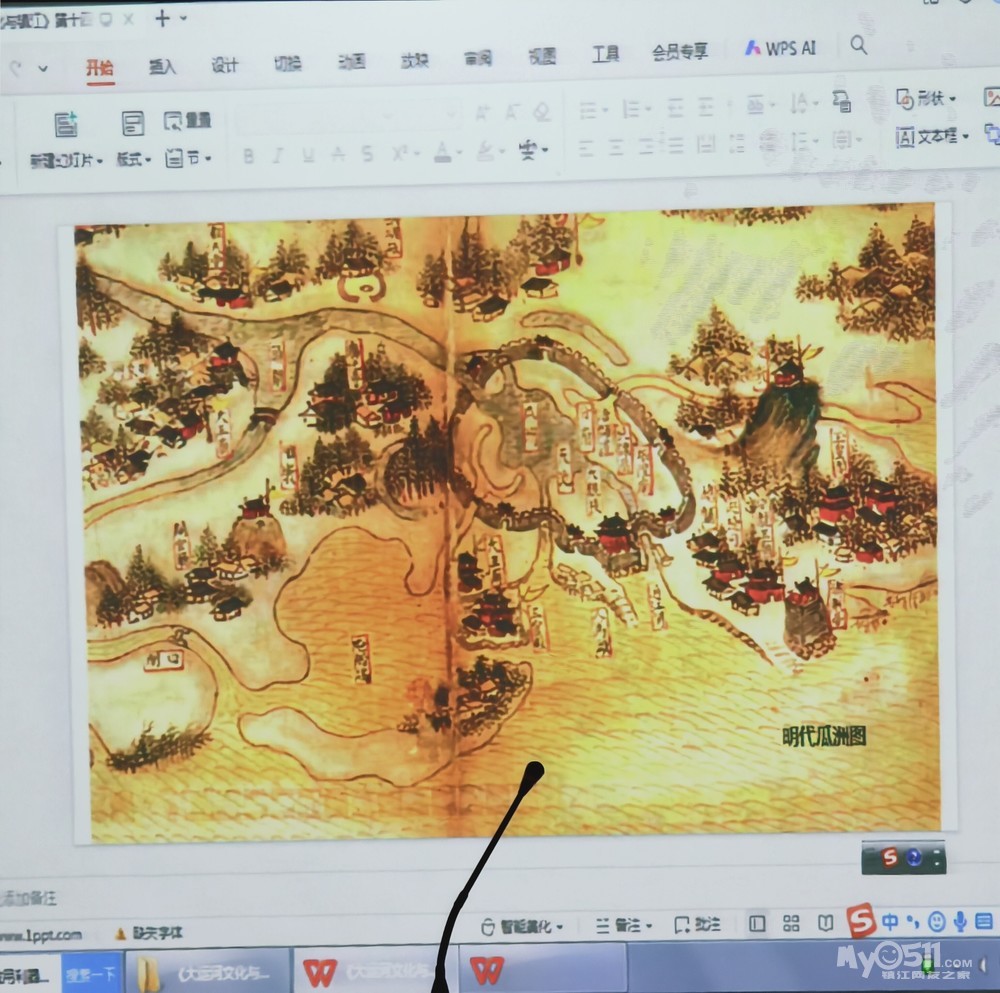Switch to reading view book icon

pyautogui.click(x=825, y=923)
